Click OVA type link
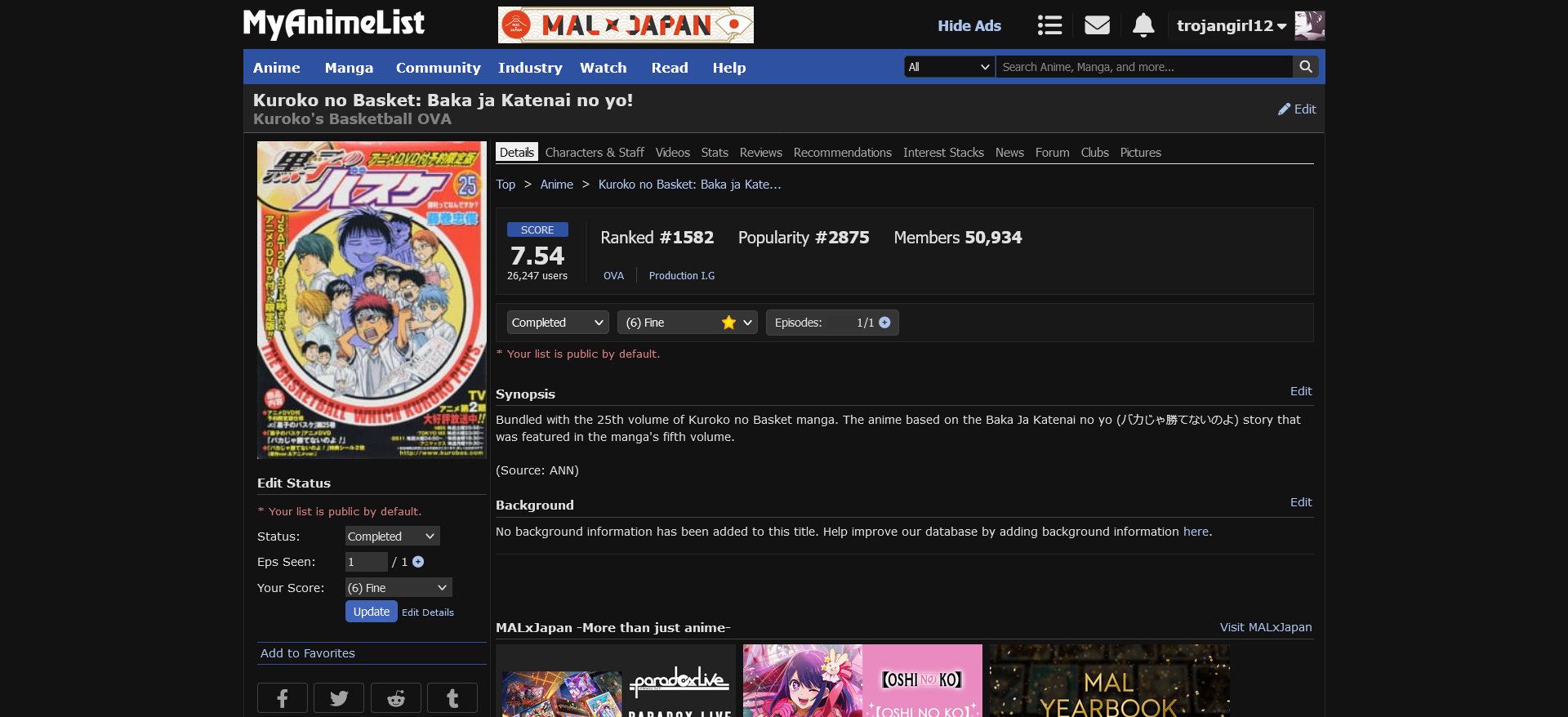The height and width of the screenshot is (717, 1568). [614, 276]
